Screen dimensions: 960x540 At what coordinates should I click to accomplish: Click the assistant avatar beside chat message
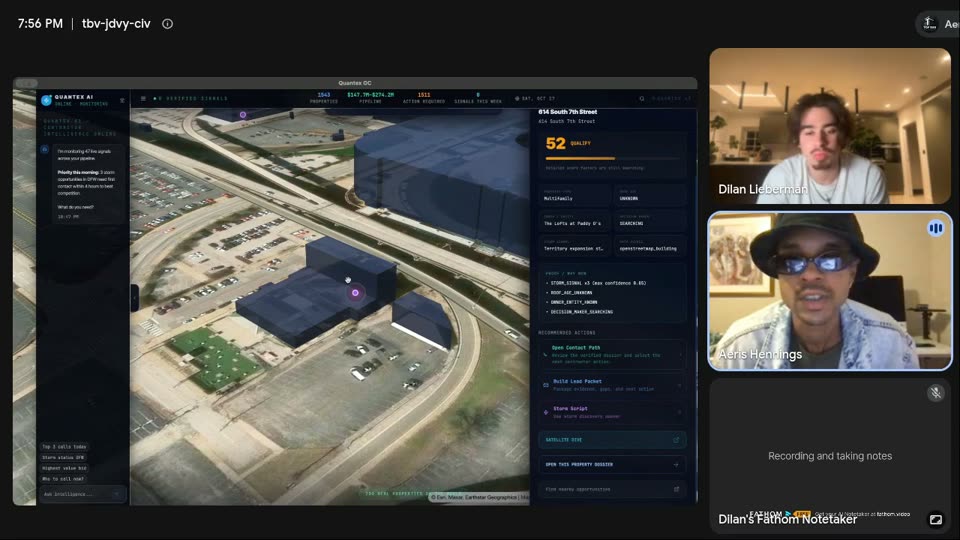(x=45, y=149)
